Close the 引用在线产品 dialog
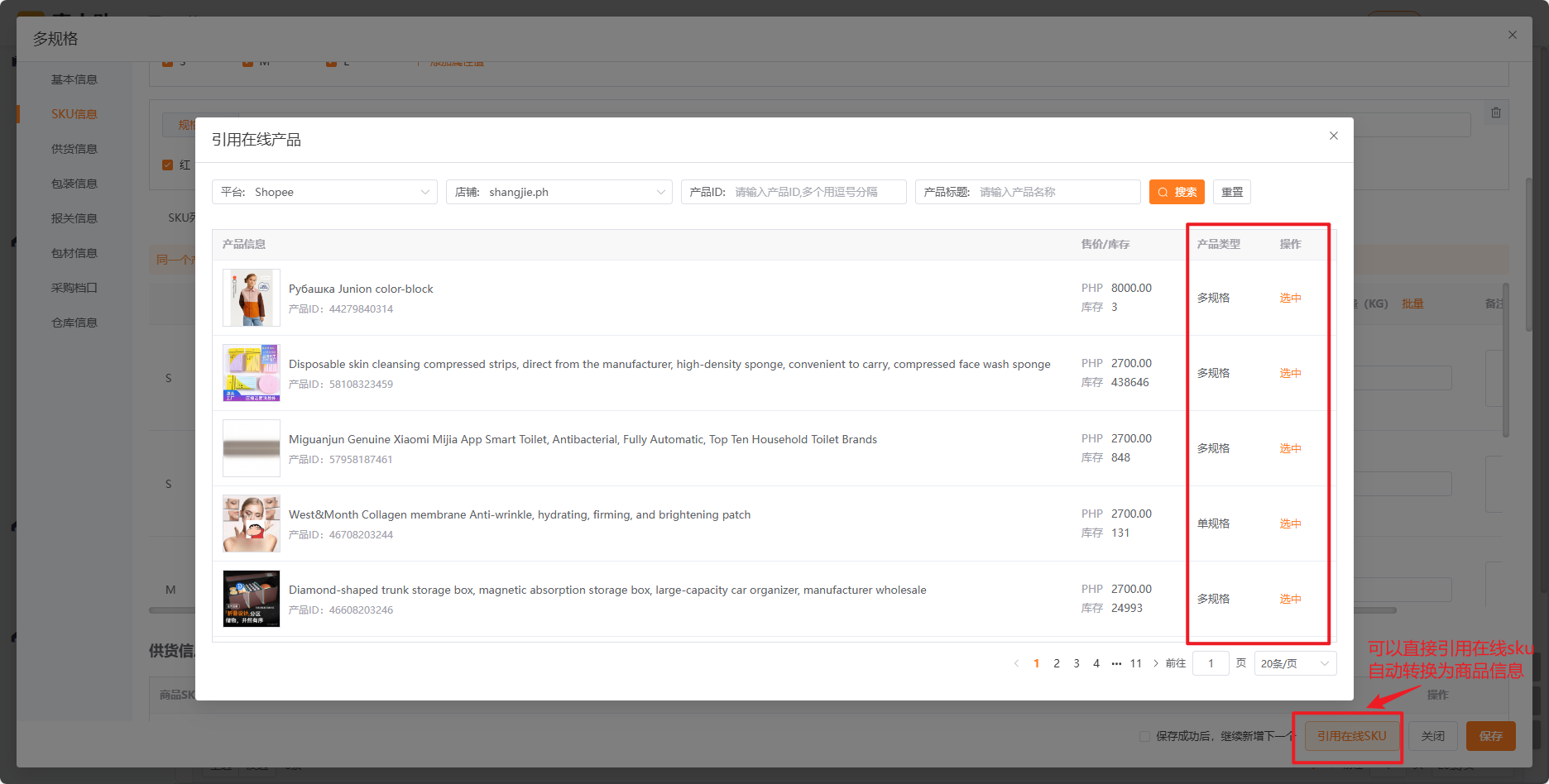This screenshot has width=1549, height=784. (1333, 136)
